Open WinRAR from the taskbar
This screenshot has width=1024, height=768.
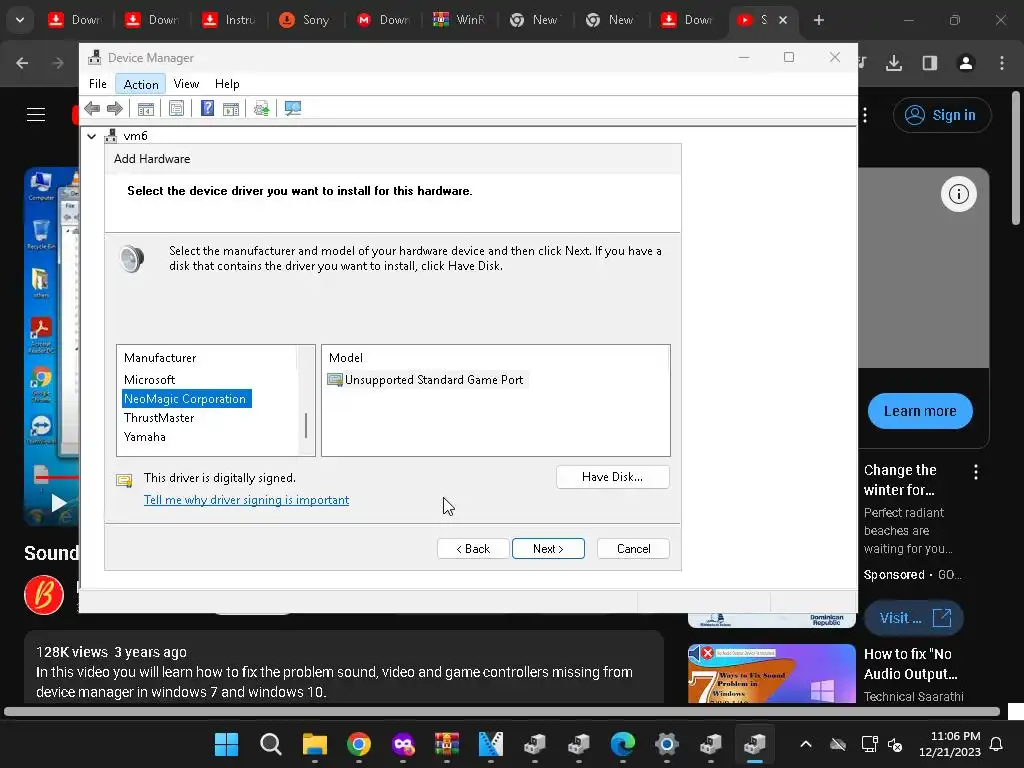(447, 744)
